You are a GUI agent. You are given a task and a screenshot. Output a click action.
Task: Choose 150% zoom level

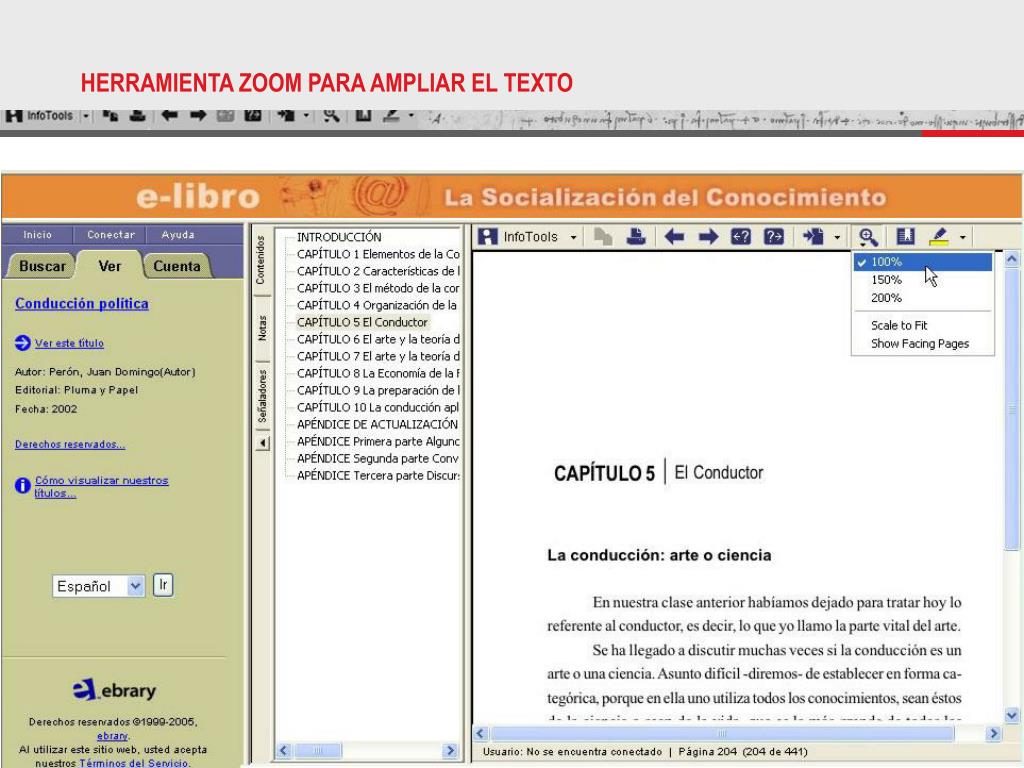(886, 280)
